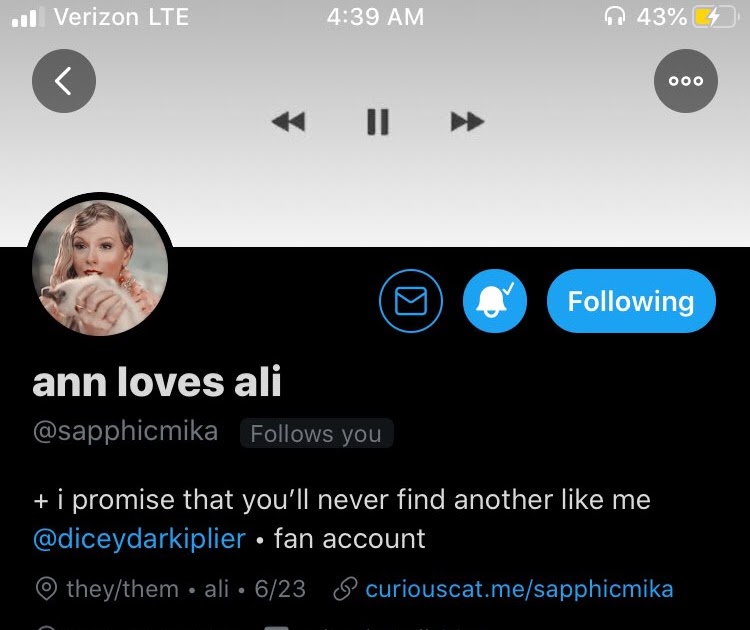Open the profile picture thumbnail

(100, 267)
